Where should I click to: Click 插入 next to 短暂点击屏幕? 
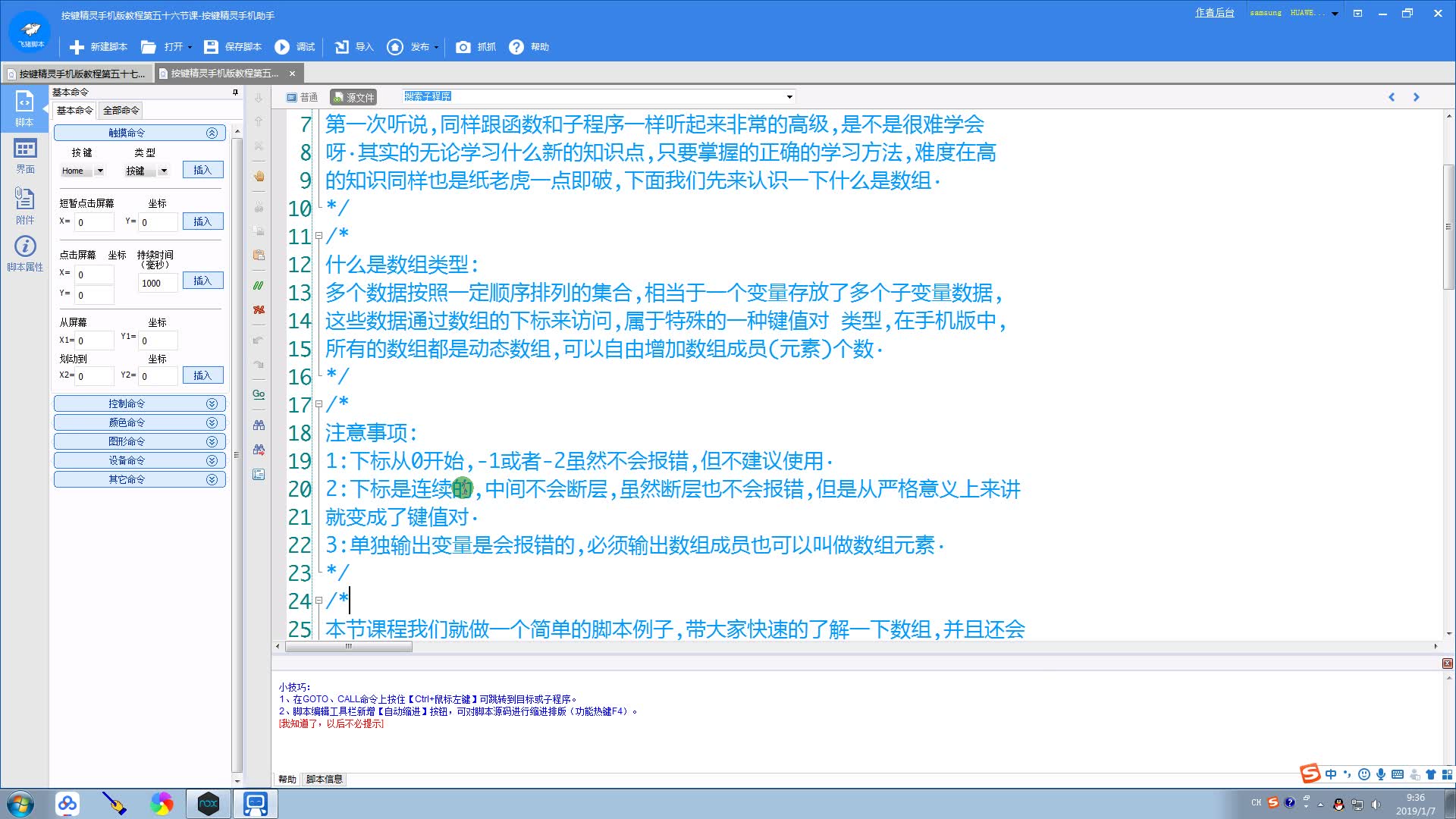coord(202,221)
